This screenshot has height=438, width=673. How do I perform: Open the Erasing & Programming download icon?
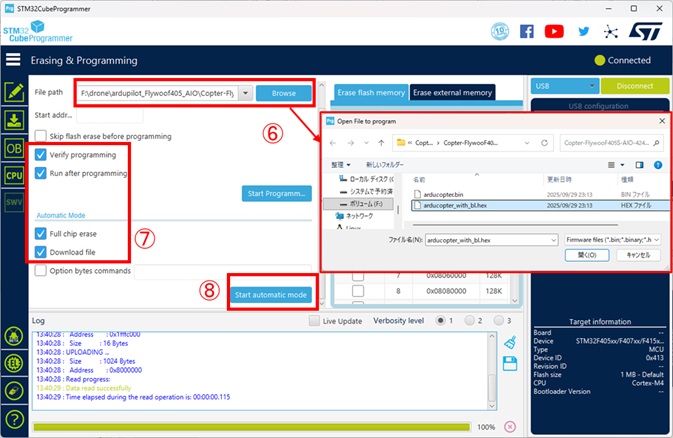(14, 120)
